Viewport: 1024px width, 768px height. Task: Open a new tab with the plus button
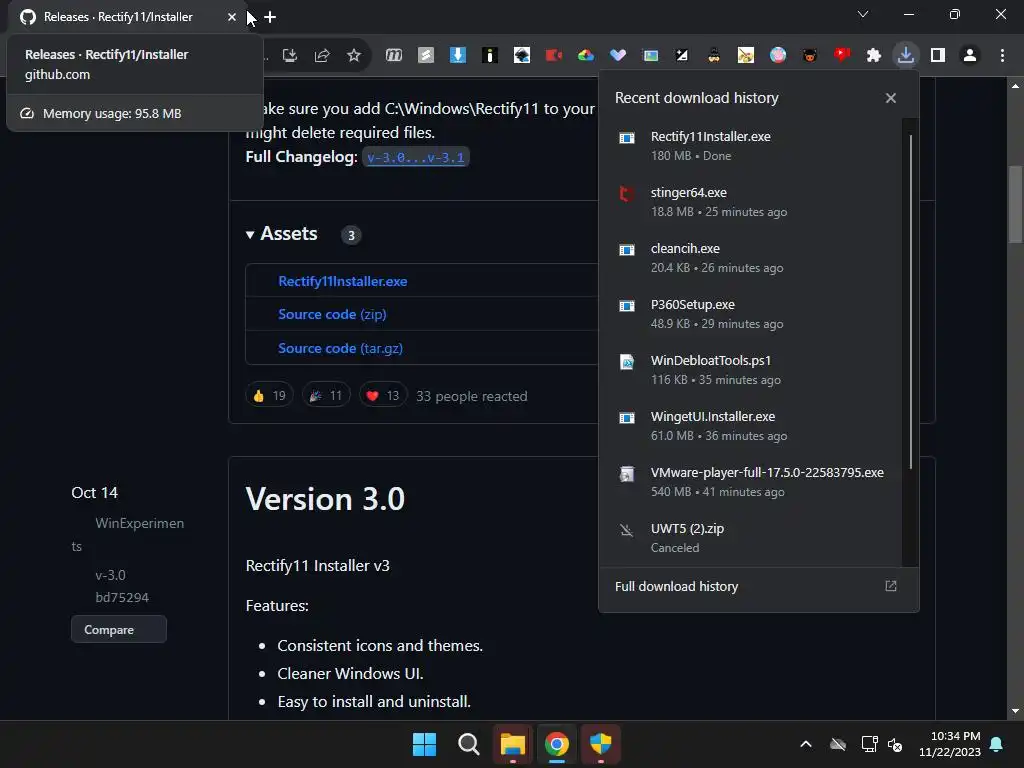pyautogui.click(x=270, y=17)
